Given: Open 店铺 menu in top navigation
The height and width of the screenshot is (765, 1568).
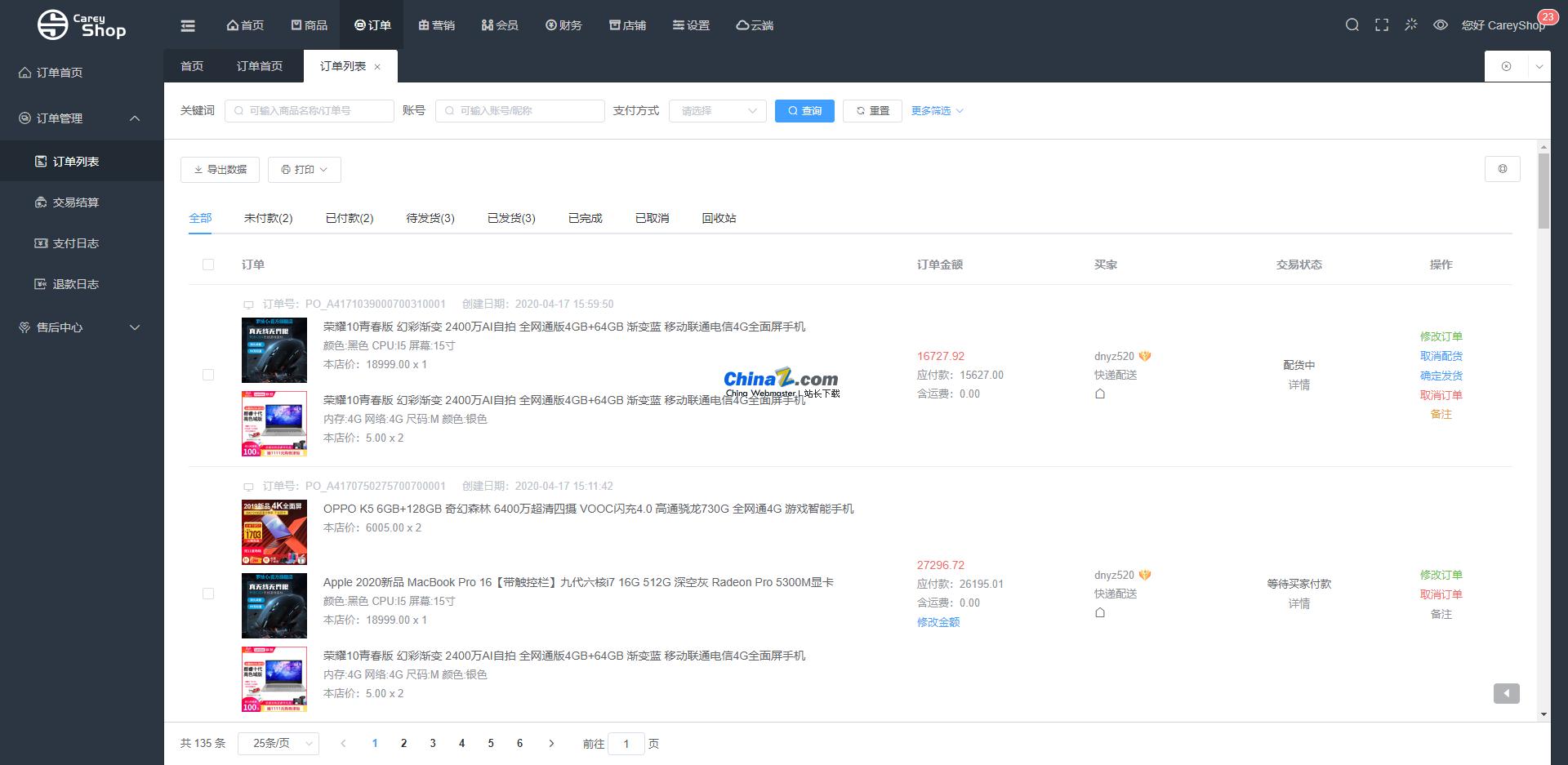Looking at the screenshot, I should tap(628, 25).
